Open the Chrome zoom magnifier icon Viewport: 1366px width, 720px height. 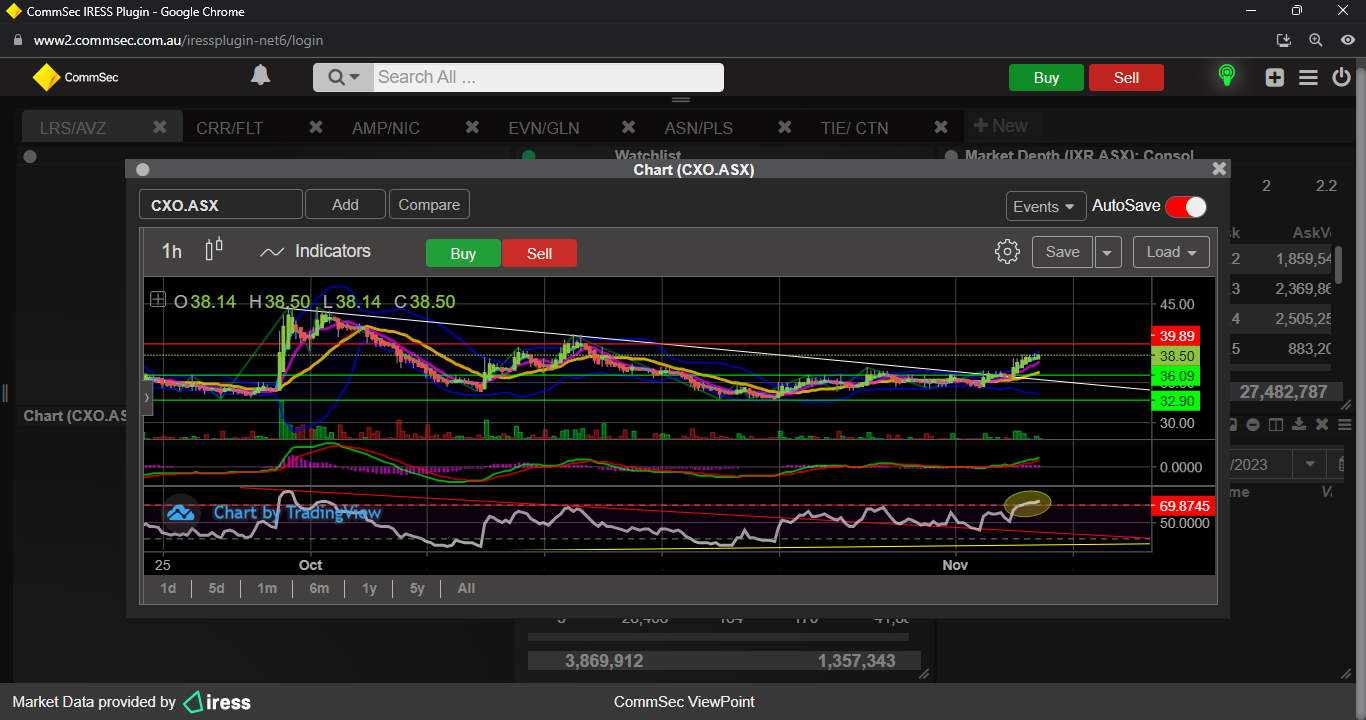1315,41
